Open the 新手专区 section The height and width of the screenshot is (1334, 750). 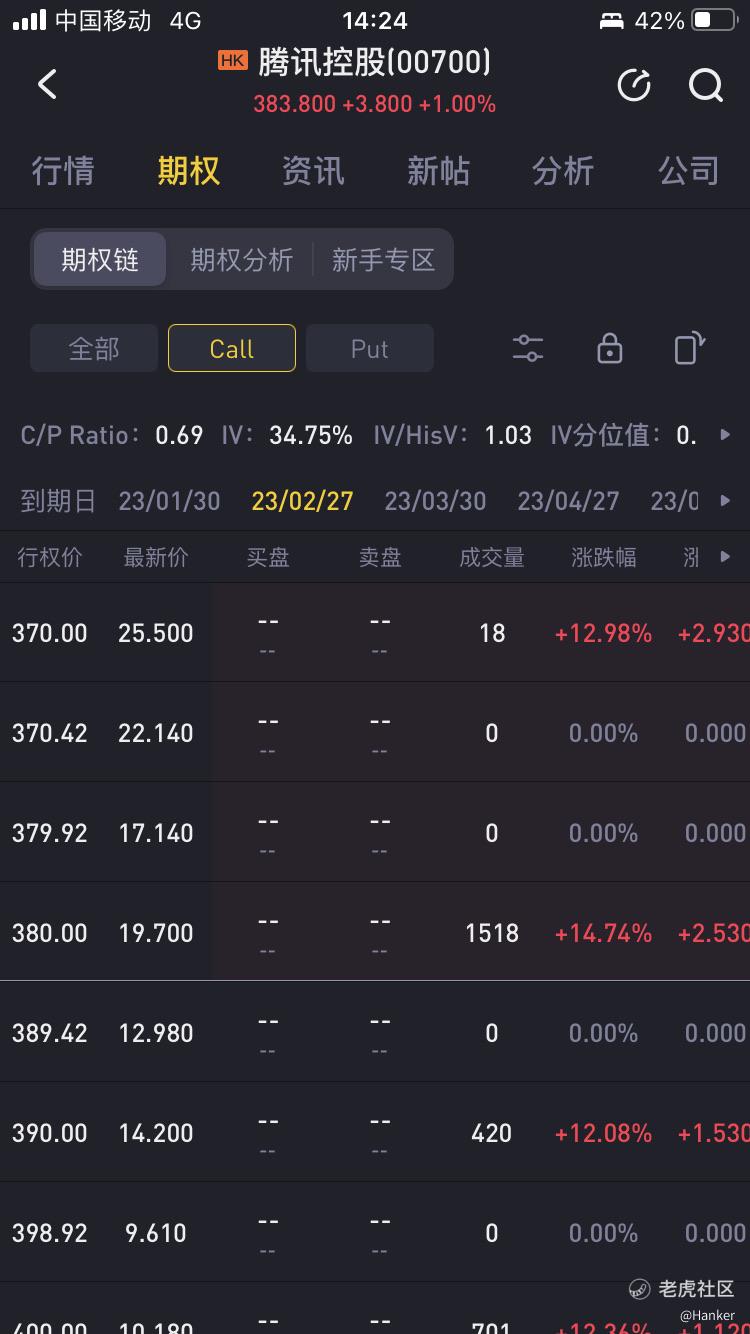click(384, 260)
